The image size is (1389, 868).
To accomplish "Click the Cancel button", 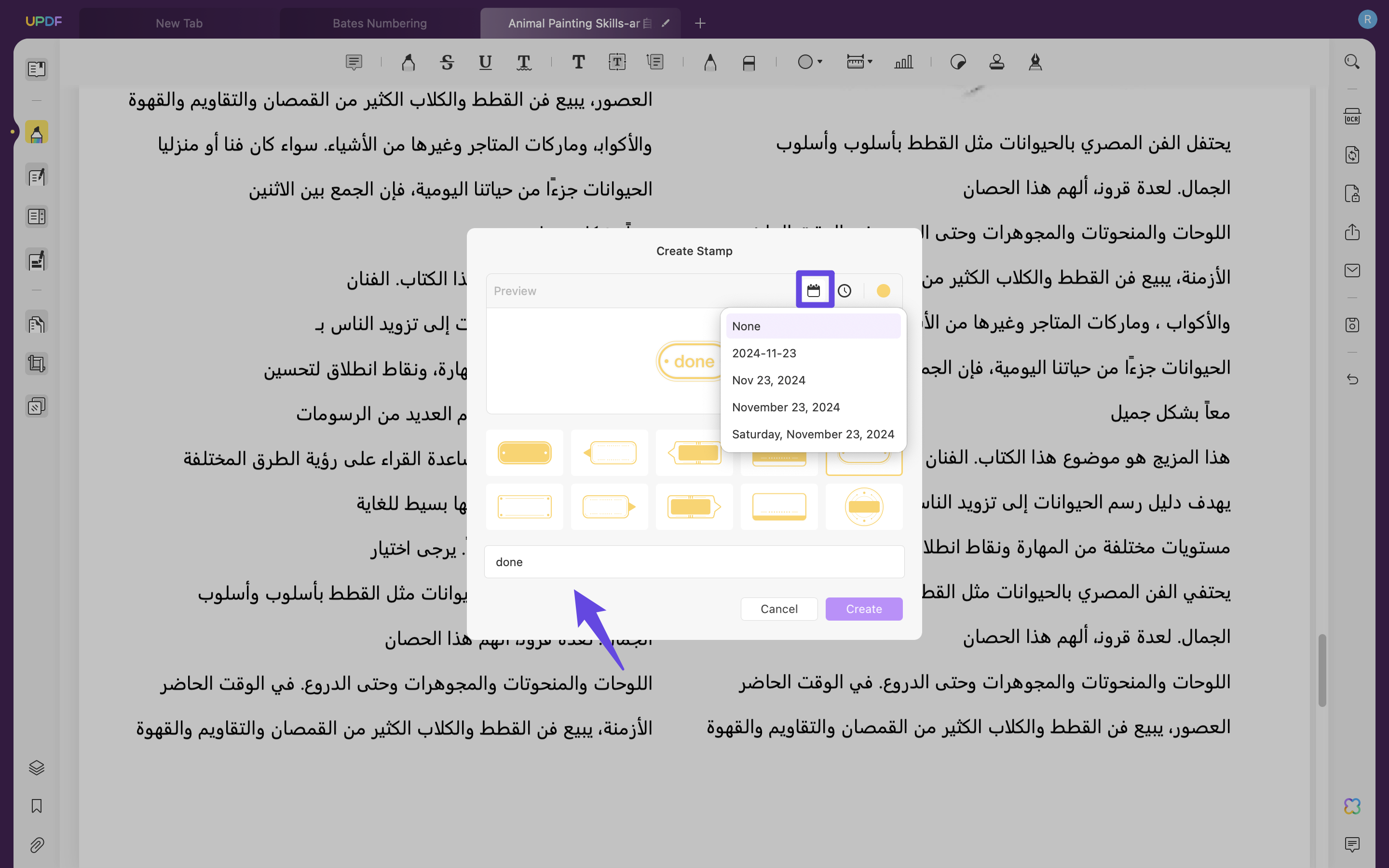I will tap(779, 609).
